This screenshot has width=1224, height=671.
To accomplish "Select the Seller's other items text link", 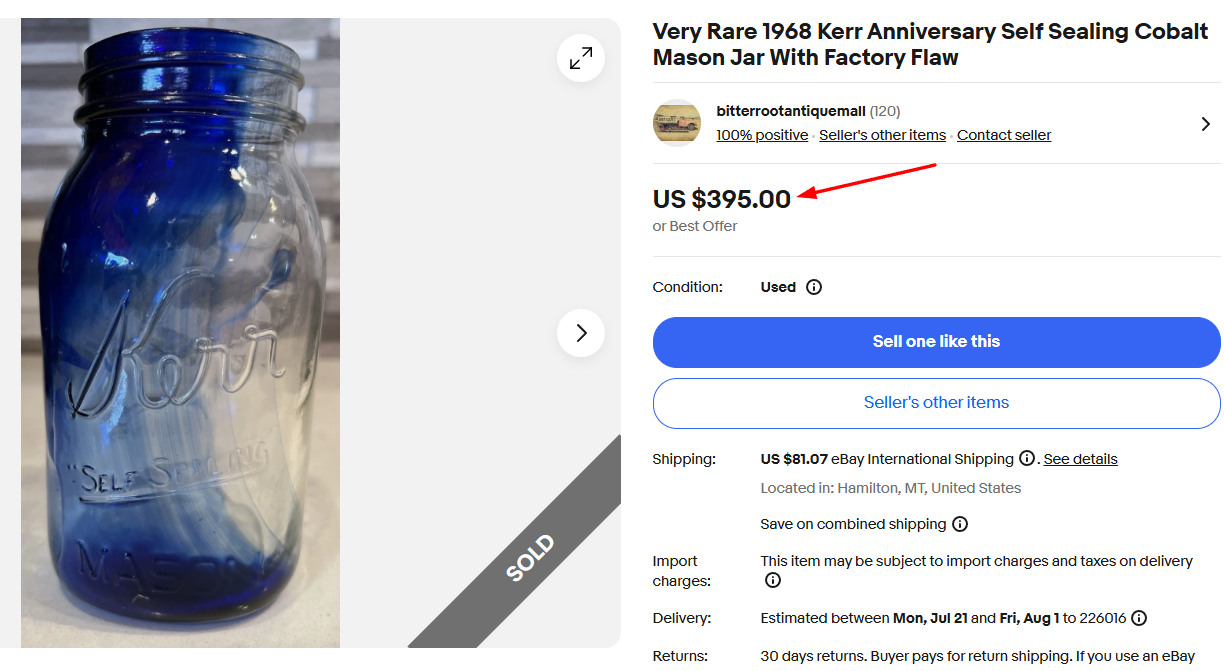I will point(882,135).
